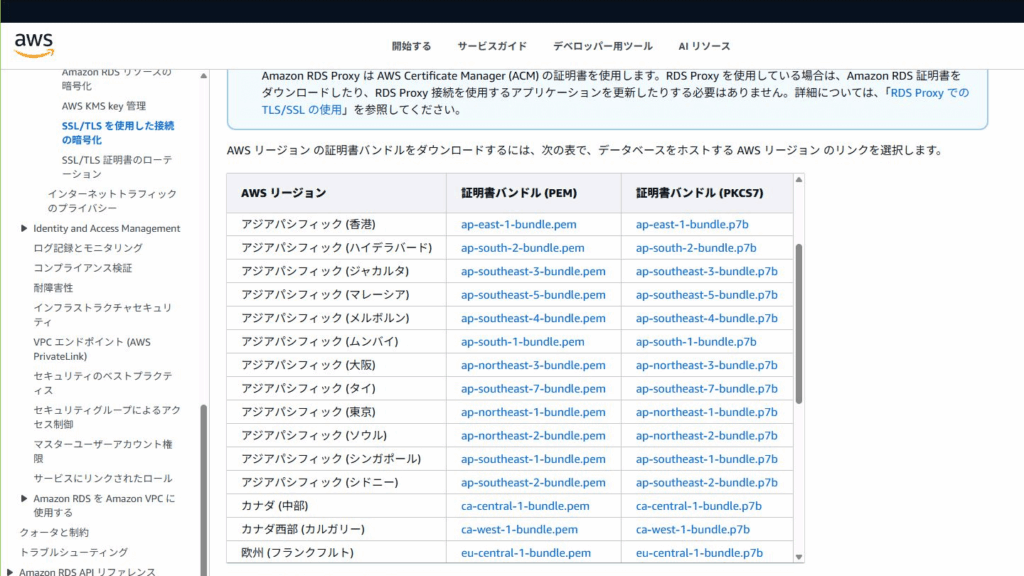This screenshot has height=576, width=1024.
Task: Click sidebar scroll up arrow
Action: click(x=204, y=76)
